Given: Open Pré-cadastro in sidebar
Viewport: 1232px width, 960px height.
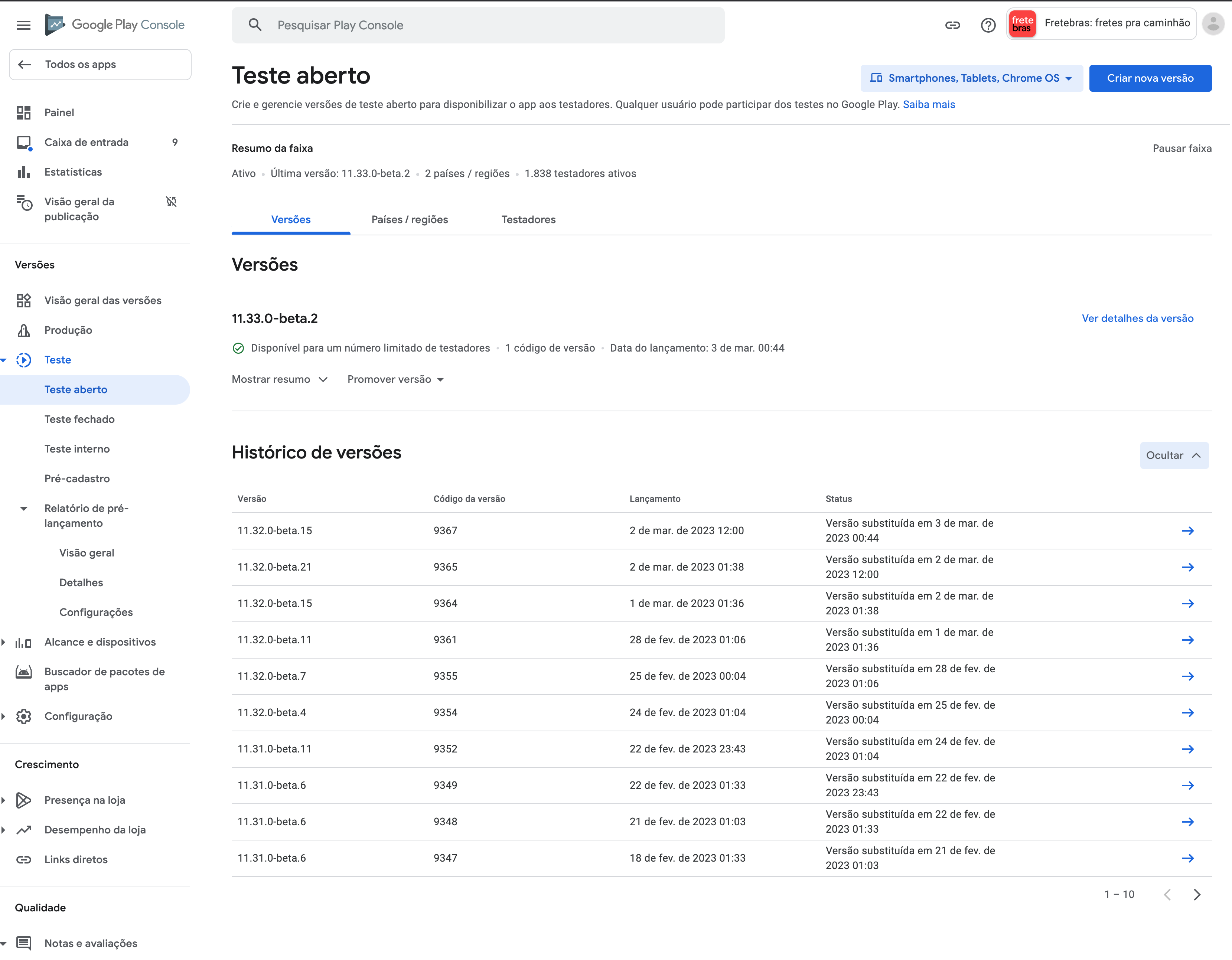Looking at the screenshot, I should tap(77, 479).
